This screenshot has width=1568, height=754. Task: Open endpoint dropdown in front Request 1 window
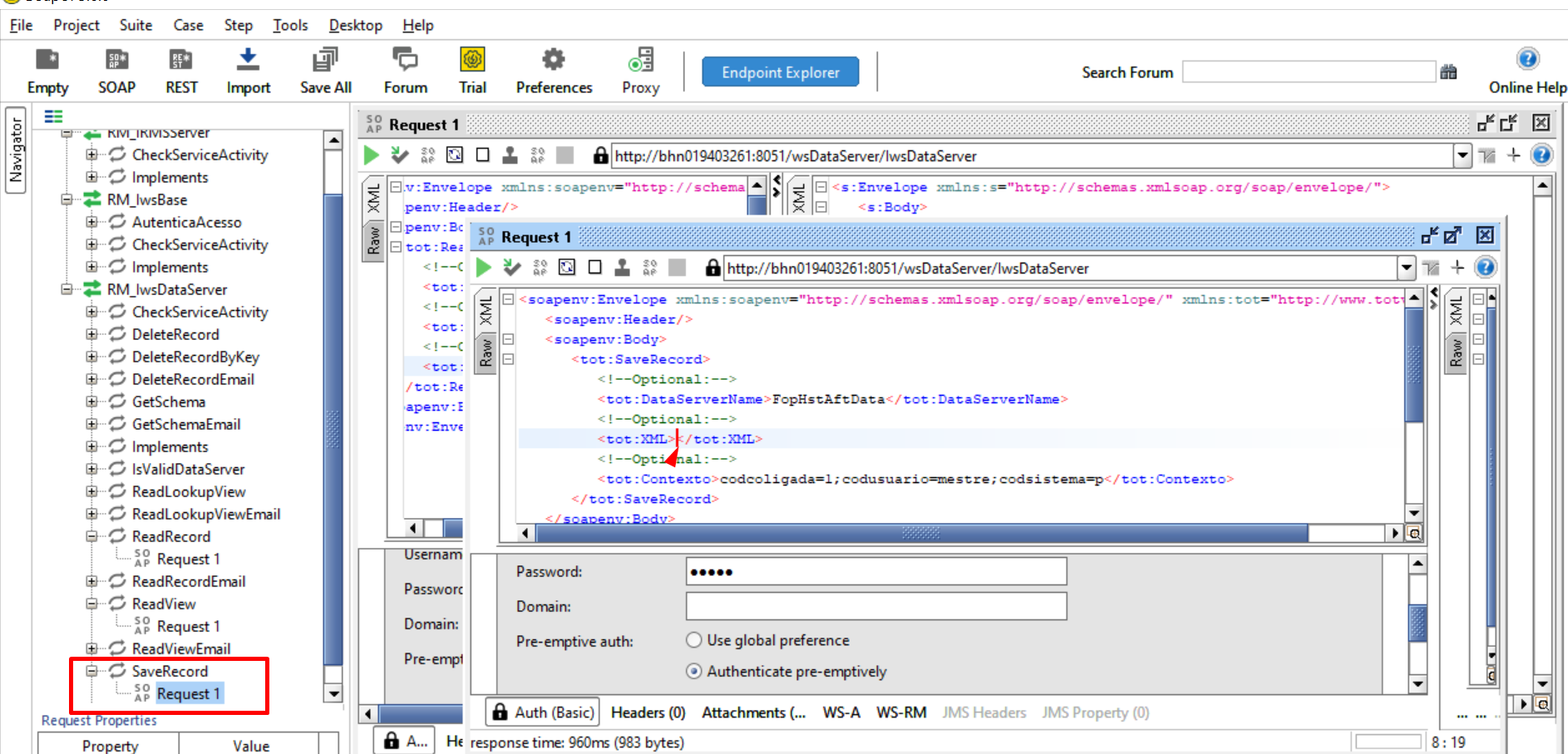pyautogui.click(x=1406, y=268)
